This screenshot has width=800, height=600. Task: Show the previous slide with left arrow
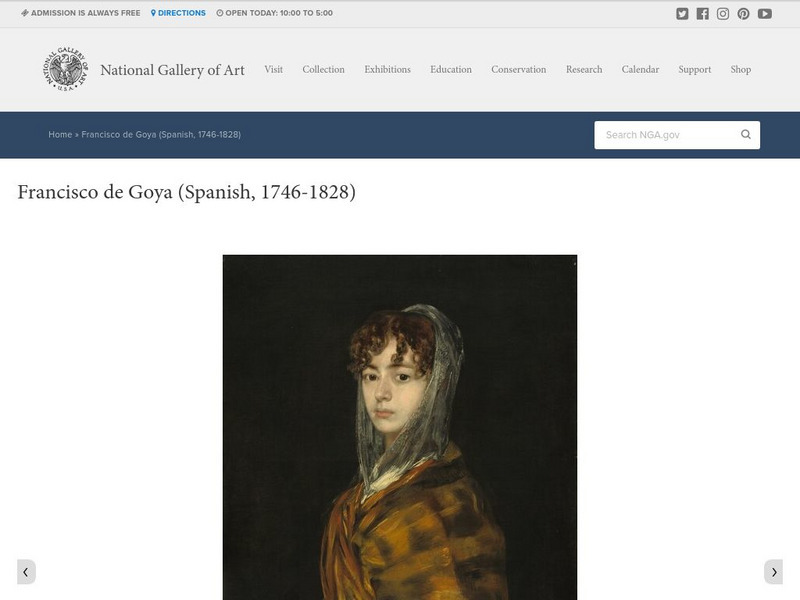(x=26, y=572)
